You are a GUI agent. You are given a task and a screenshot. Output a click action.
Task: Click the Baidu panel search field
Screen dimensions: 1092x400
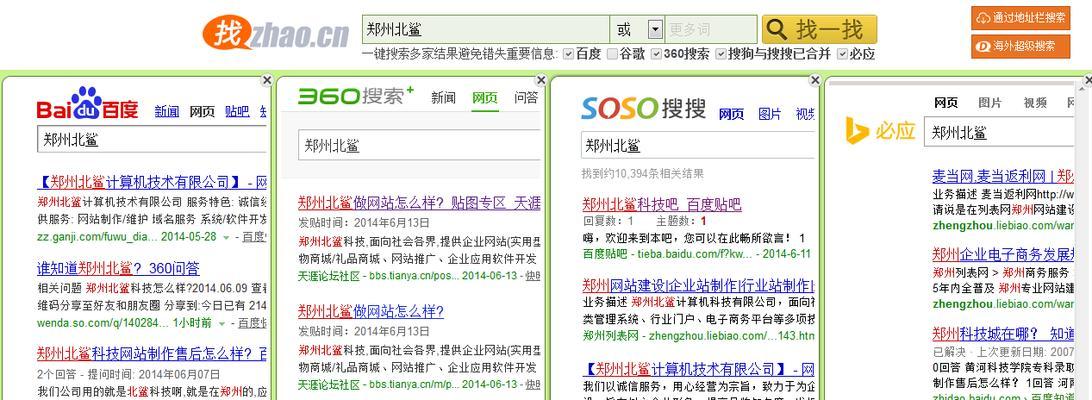pos(152,139)
